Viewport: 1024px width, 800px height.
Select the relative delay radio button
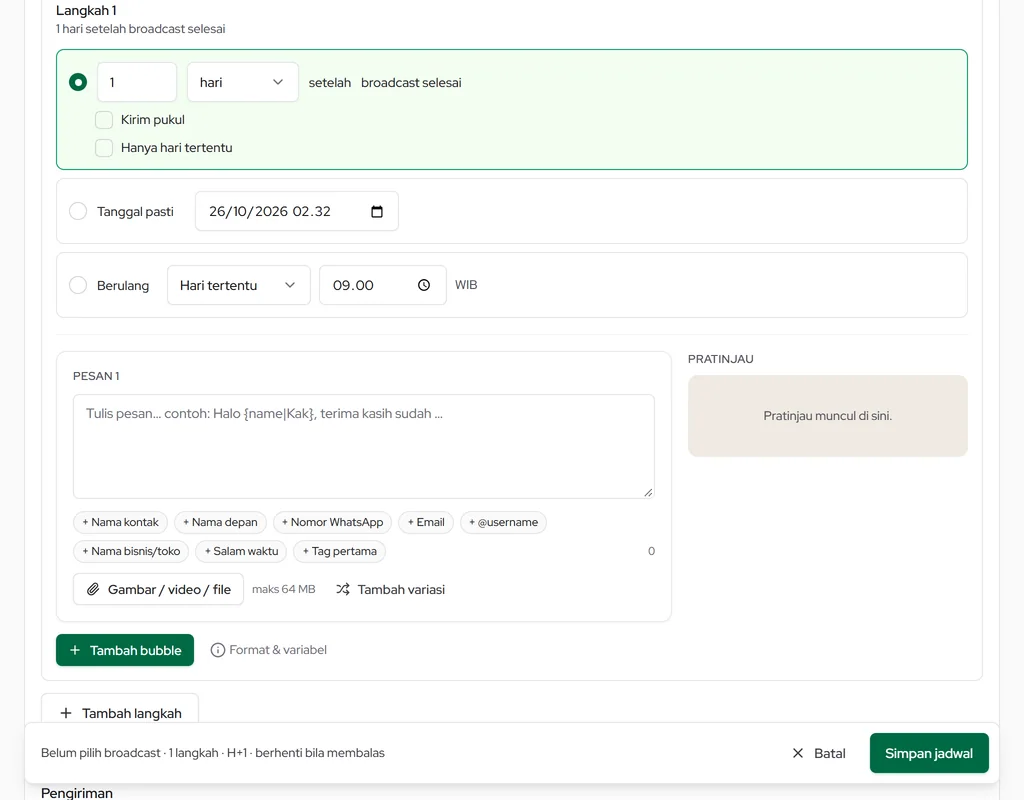click(x=78, y=82)
